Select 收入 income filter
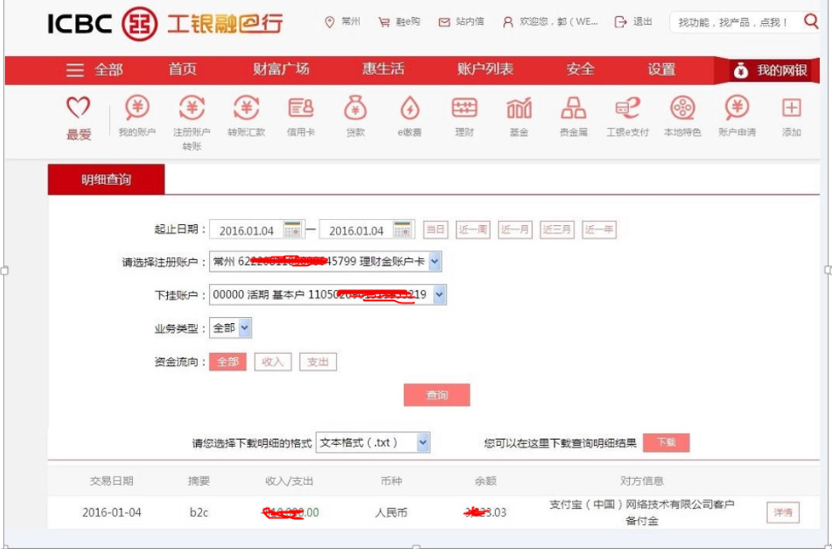 tap(273, 362)
